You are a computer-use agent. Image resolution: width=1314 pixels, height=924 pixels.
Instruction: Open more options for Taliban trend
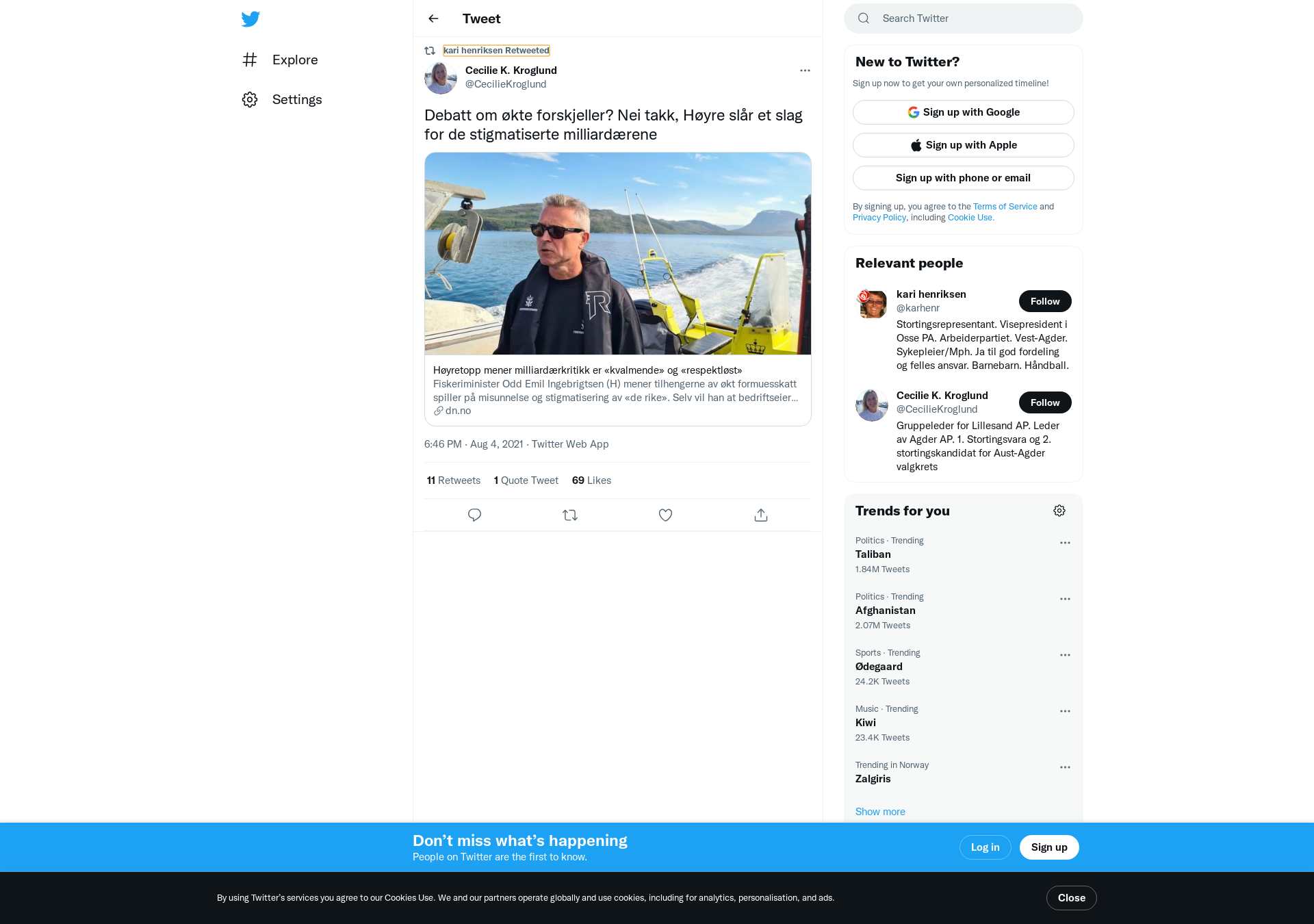click(1065, 543)
